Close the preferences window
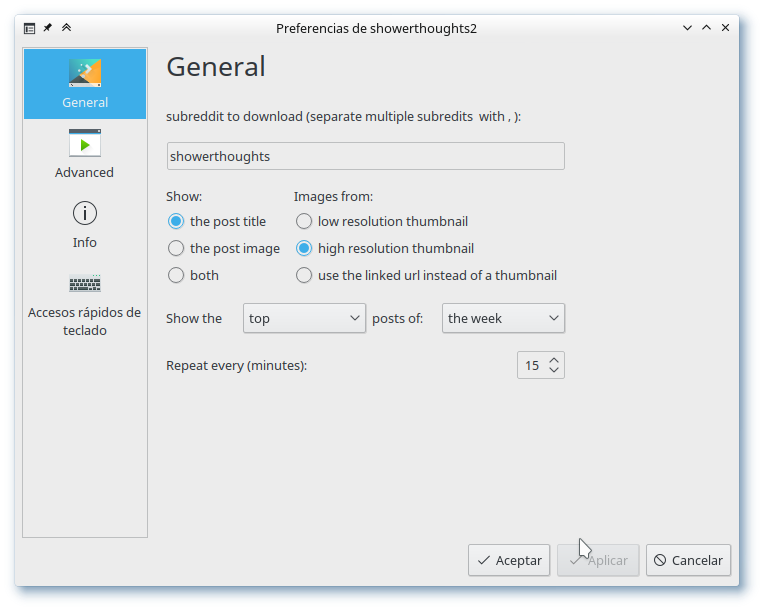This screenshot has height=611, width=764. point(726,28)
